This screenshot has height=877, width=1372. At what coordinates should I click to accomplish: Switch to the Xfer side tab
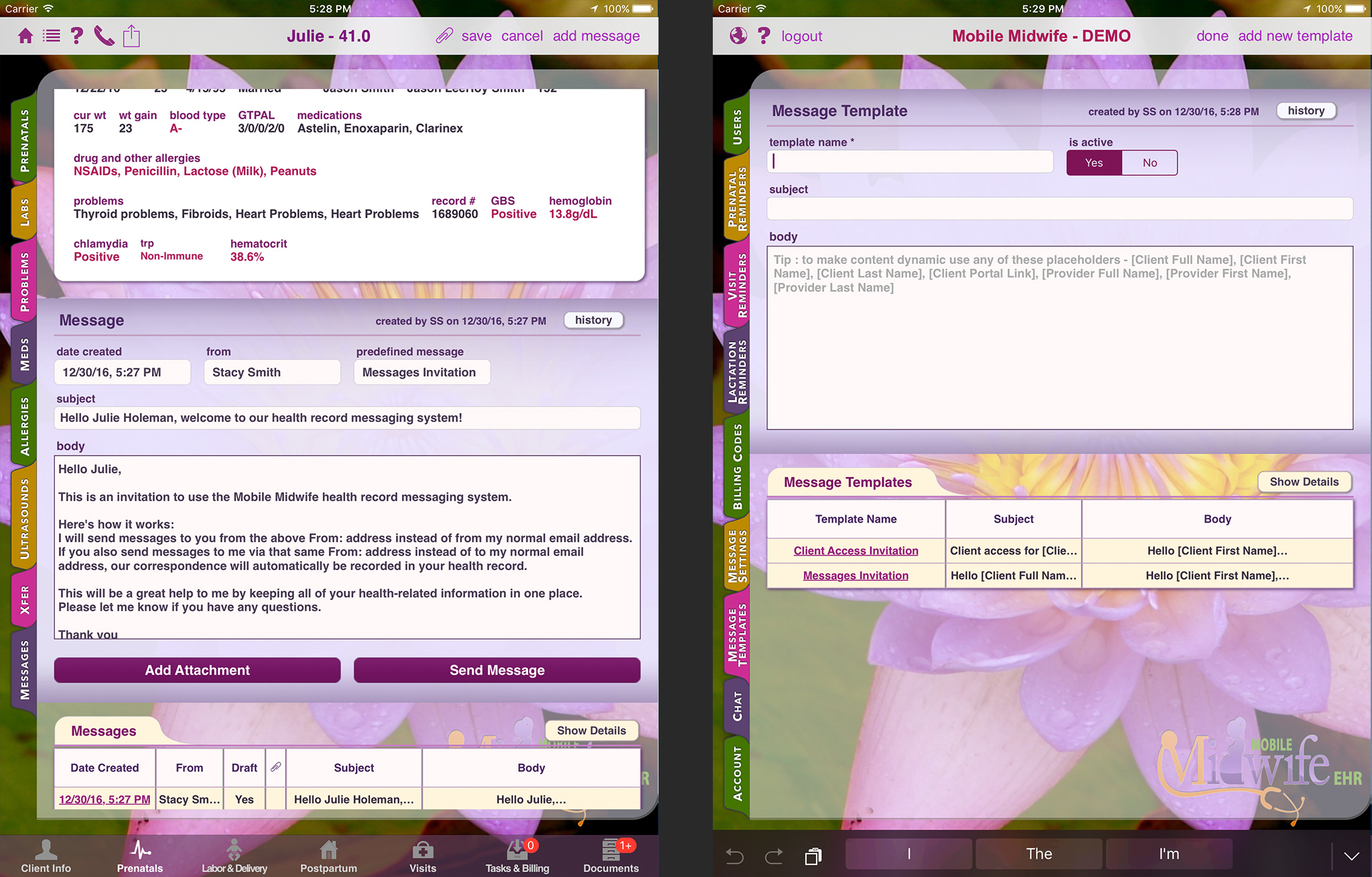pos(24,600)
